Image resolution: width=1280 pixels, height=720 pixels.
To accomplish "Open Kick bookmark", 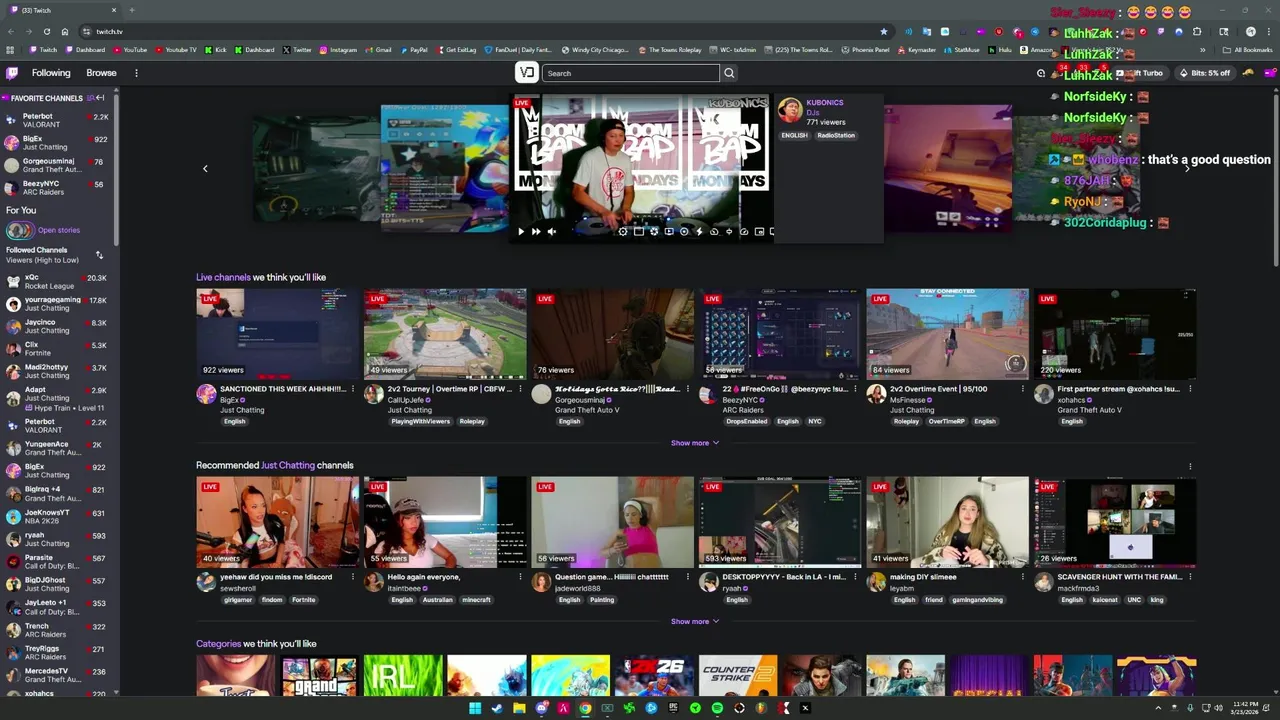I will point(215,49).
